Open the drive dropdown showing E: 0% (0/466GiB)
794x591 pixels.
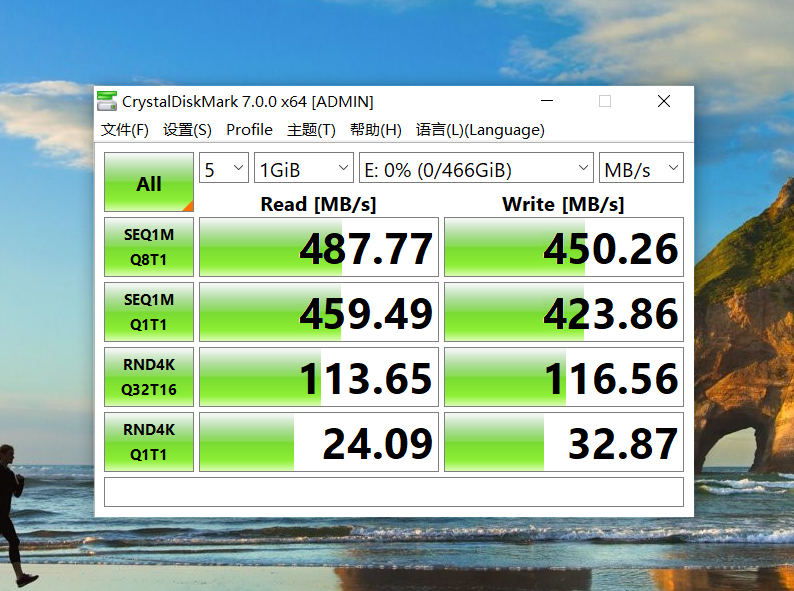[x=476, y=168]
